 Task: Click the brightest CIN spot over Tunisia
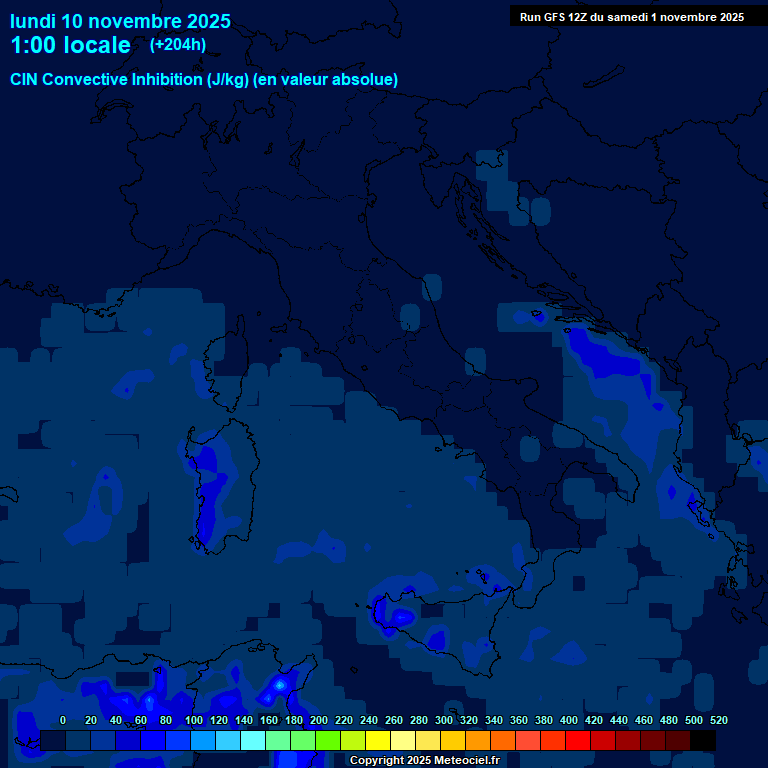281,685
